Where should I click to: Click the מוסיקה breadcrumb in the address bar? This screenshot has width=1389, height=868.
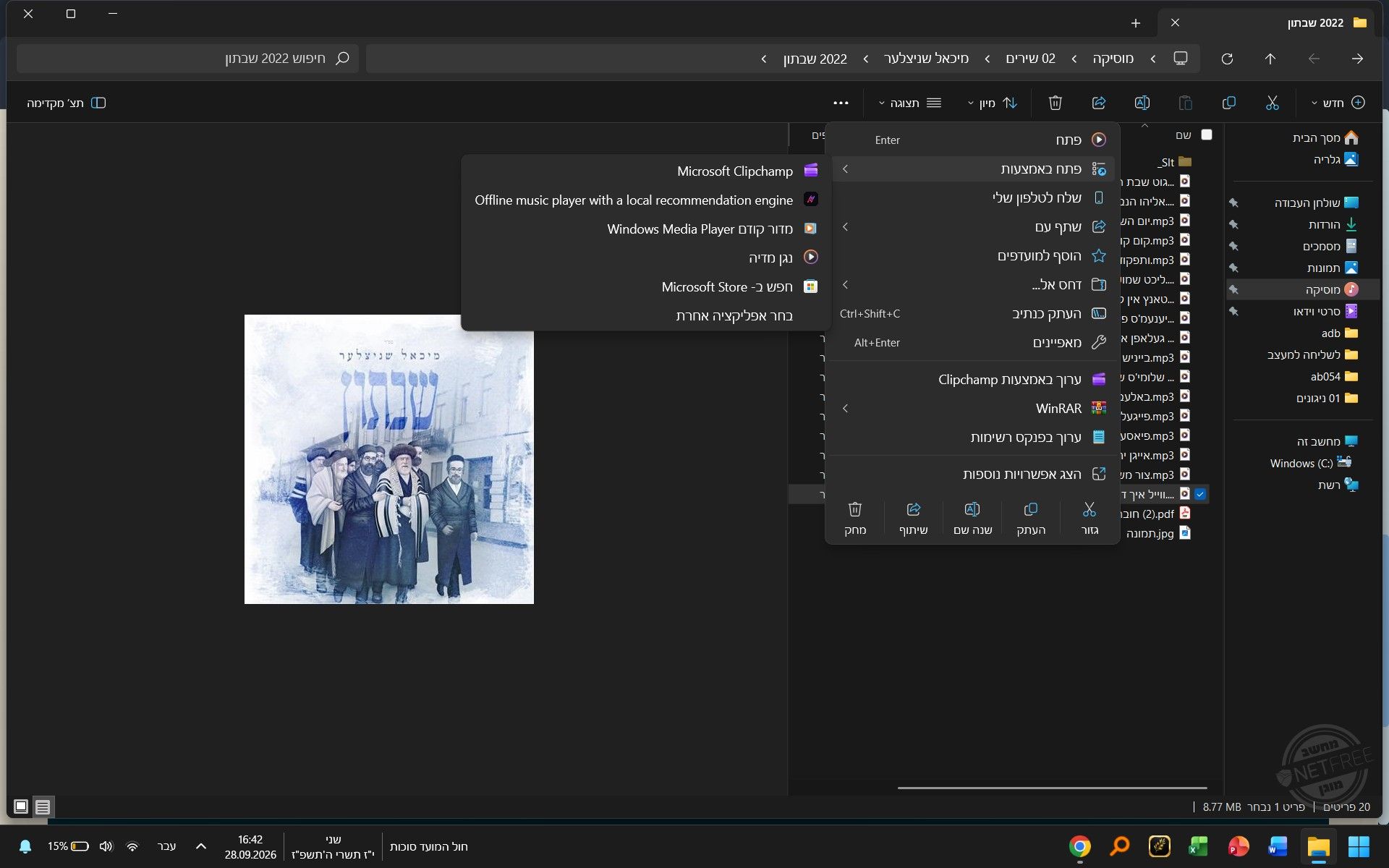coord(1113,59)
